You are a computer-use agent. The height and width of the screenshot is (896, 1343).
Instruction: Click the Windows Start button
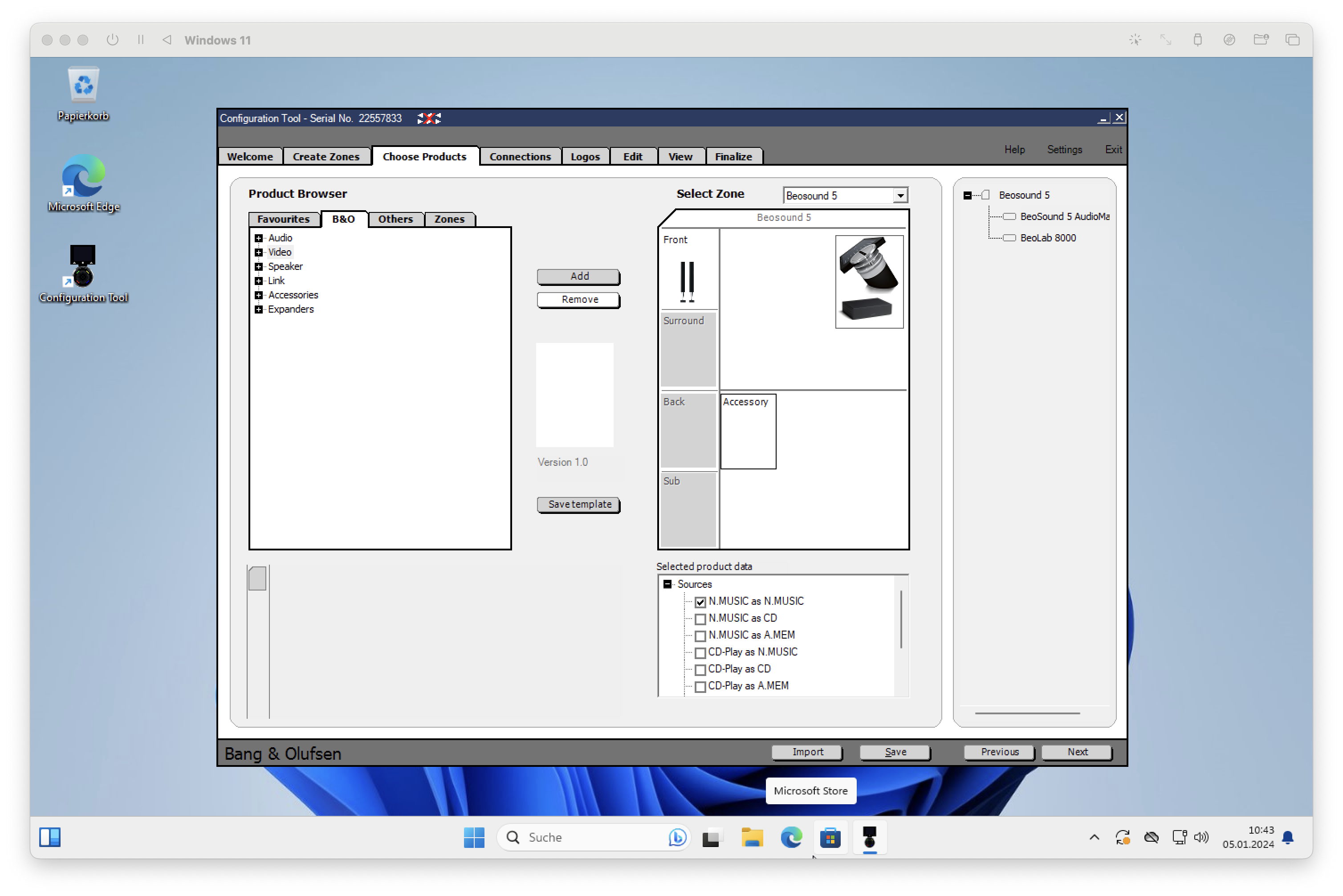474,837
